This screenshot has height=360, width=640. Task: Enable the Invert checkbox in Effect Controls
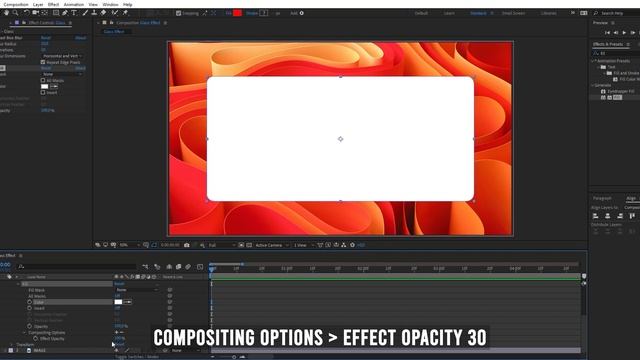tap(43, 93)
